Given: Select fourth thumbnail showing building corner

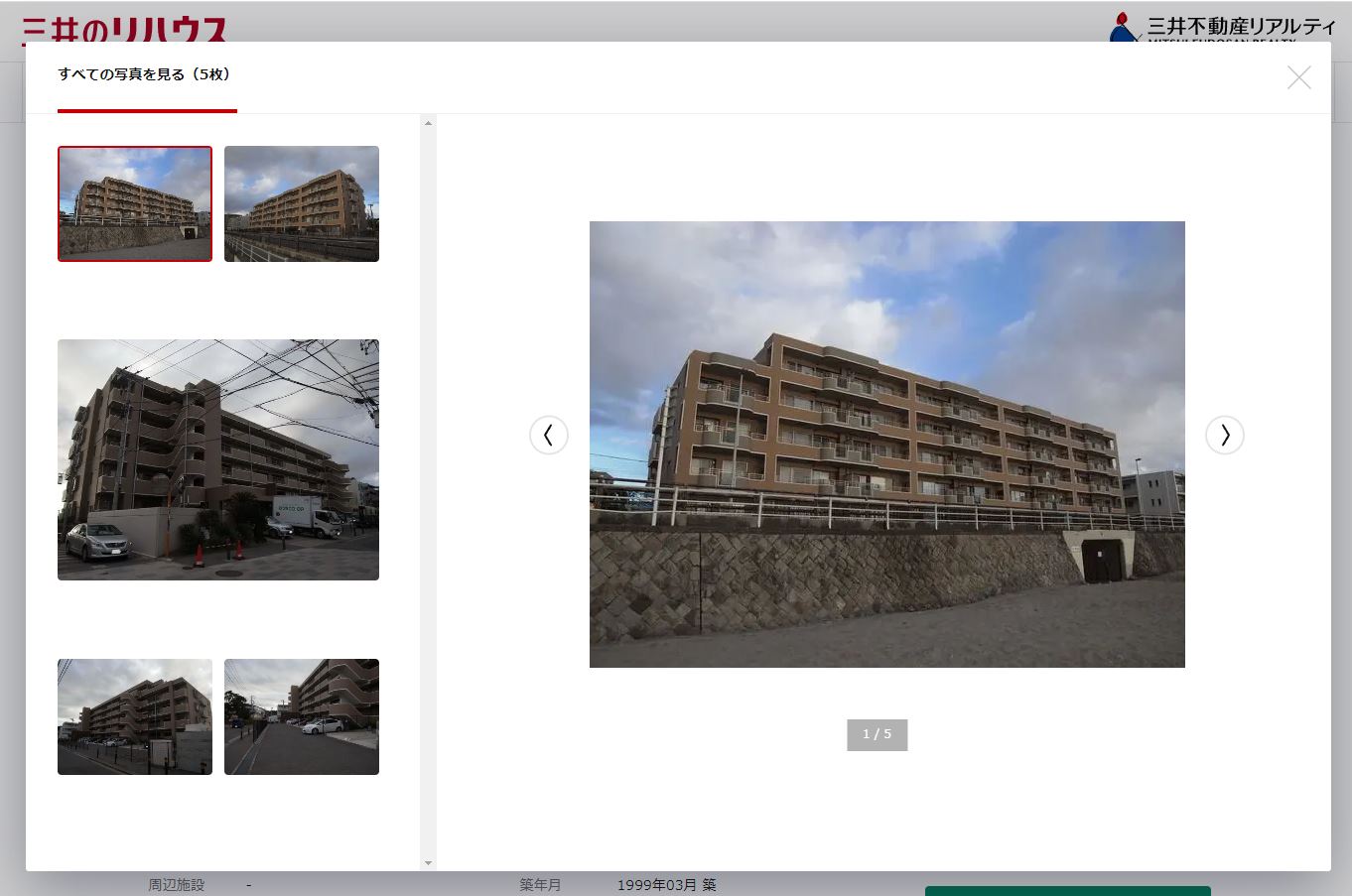Looking at the screenshot, I should 135,716.
